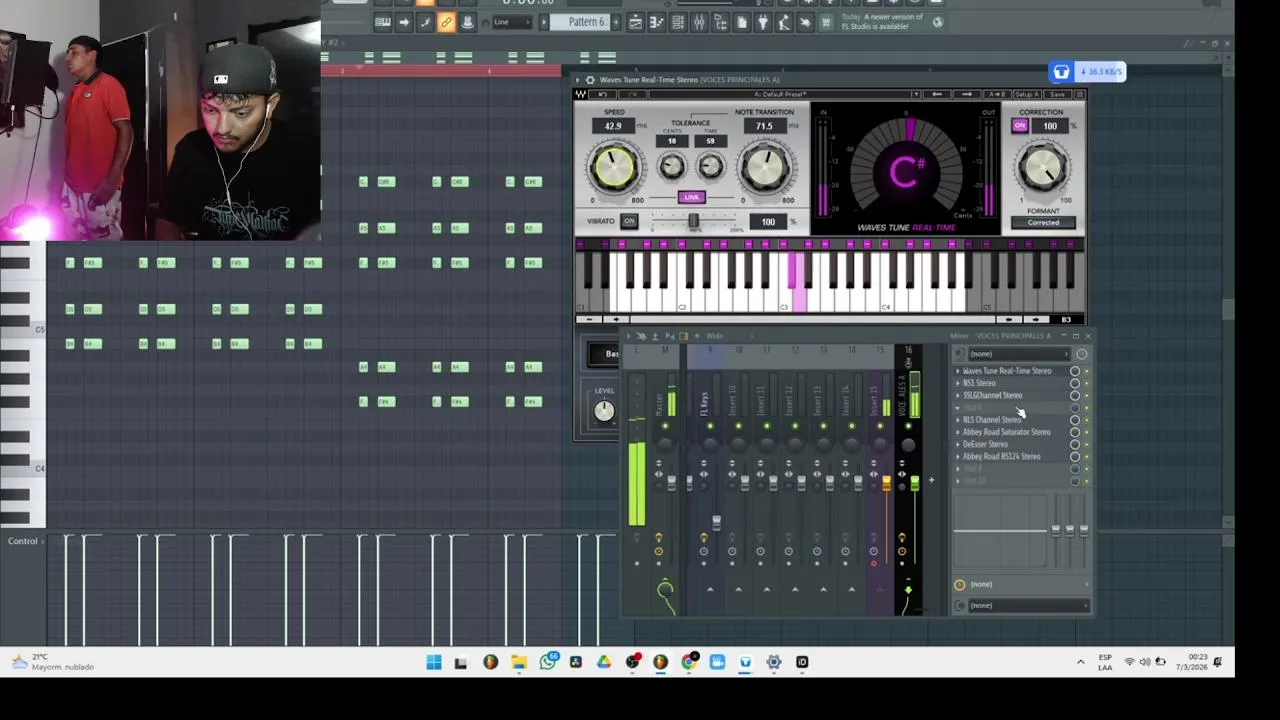This screenshot has width=1280, height=720.
Task: Click the typing keyboard to piano icon
Action: (383, 22)
